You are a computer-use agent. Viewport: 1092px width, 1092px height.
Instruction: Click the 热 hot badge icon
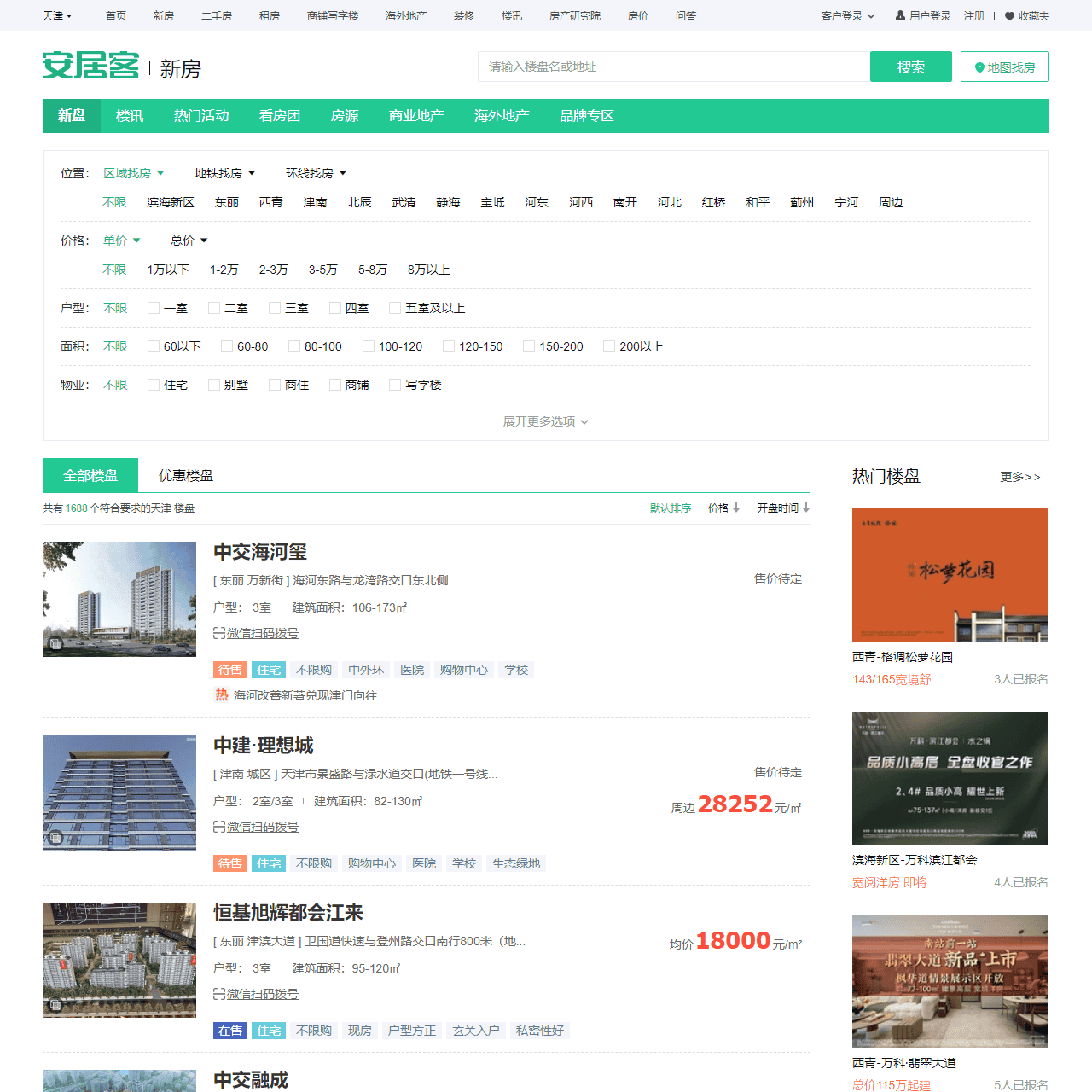221,695
